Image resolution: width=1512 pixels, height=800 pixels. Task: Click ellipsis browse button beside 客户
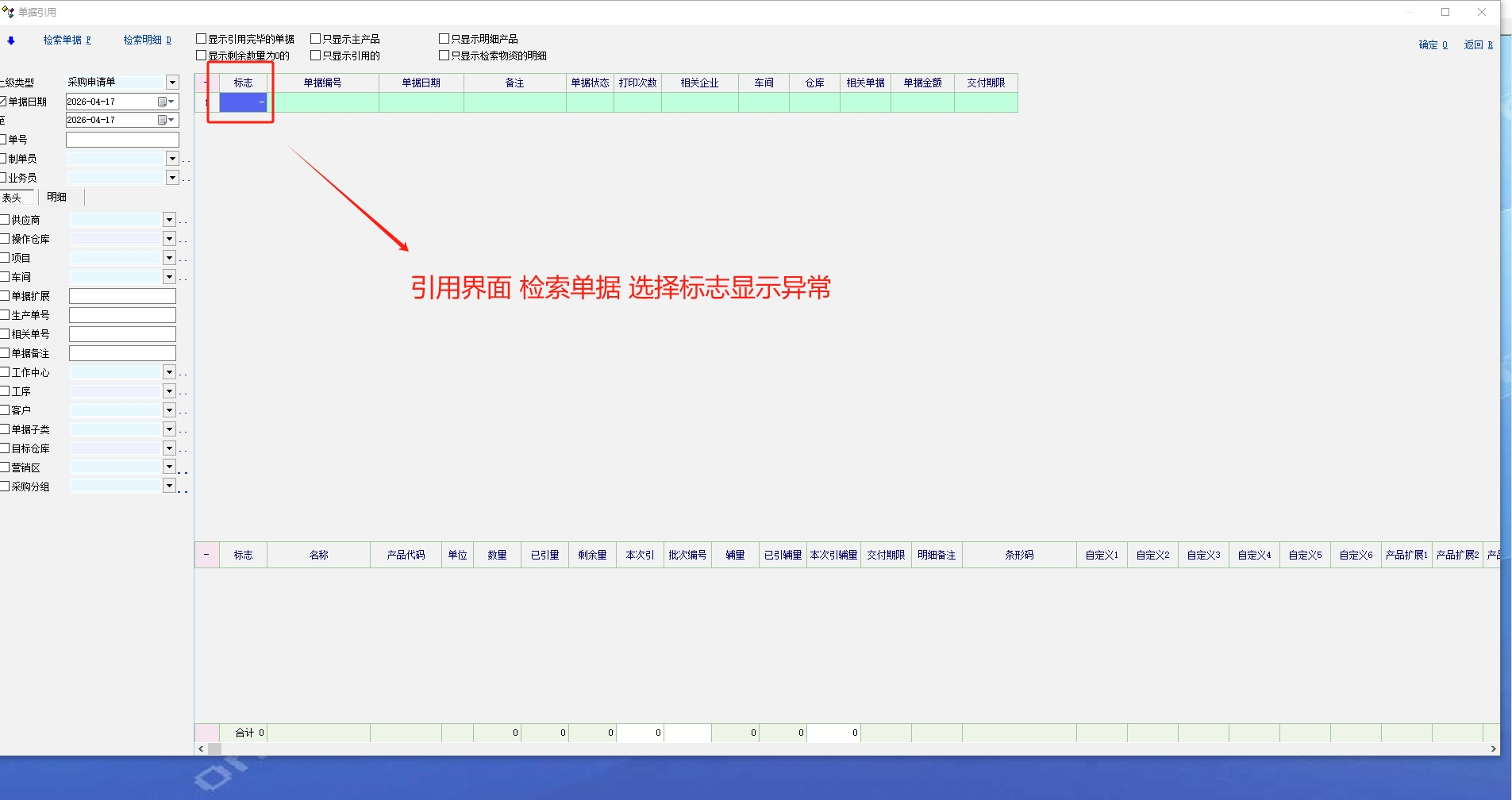[183, 411]
